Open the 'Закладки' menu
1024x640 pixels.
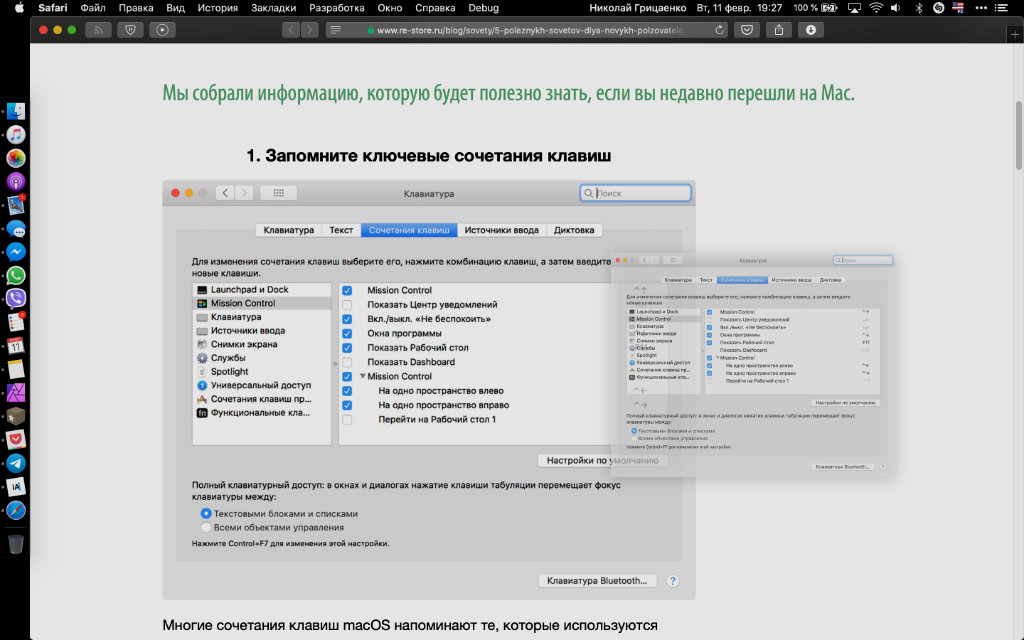coord(273,8)
